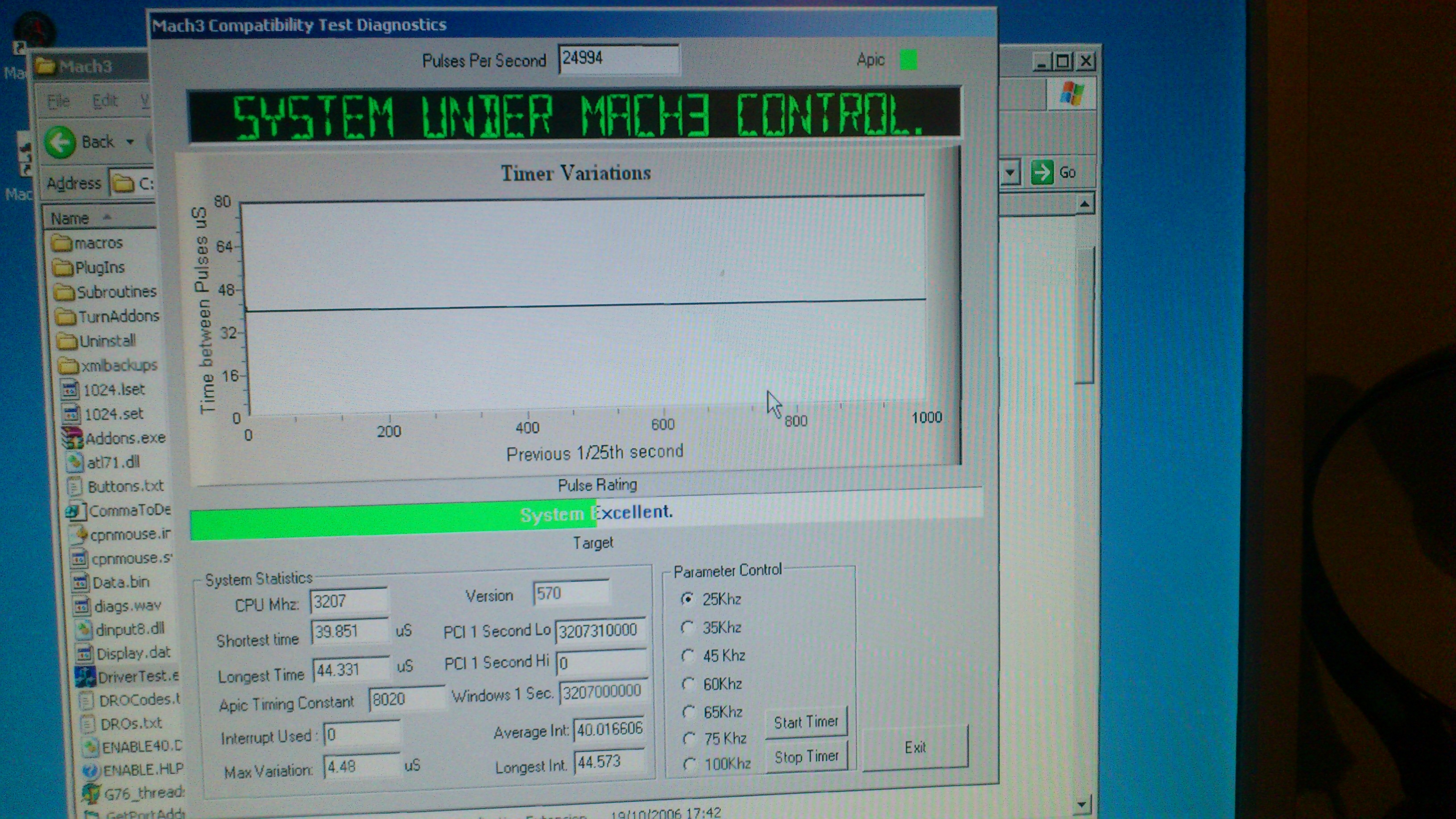
Task: Click the Exit button
Action: (916, 747)
